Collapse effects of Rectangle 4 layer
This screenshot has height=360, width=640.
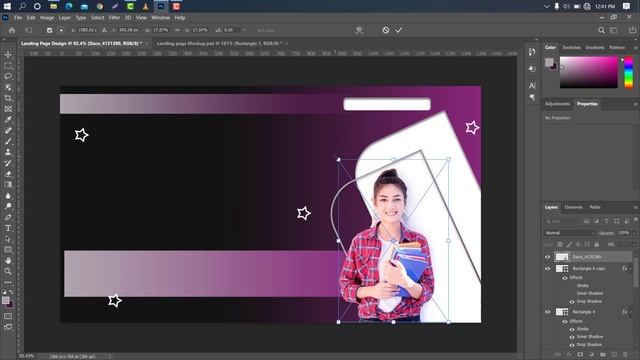click(631, 312)
